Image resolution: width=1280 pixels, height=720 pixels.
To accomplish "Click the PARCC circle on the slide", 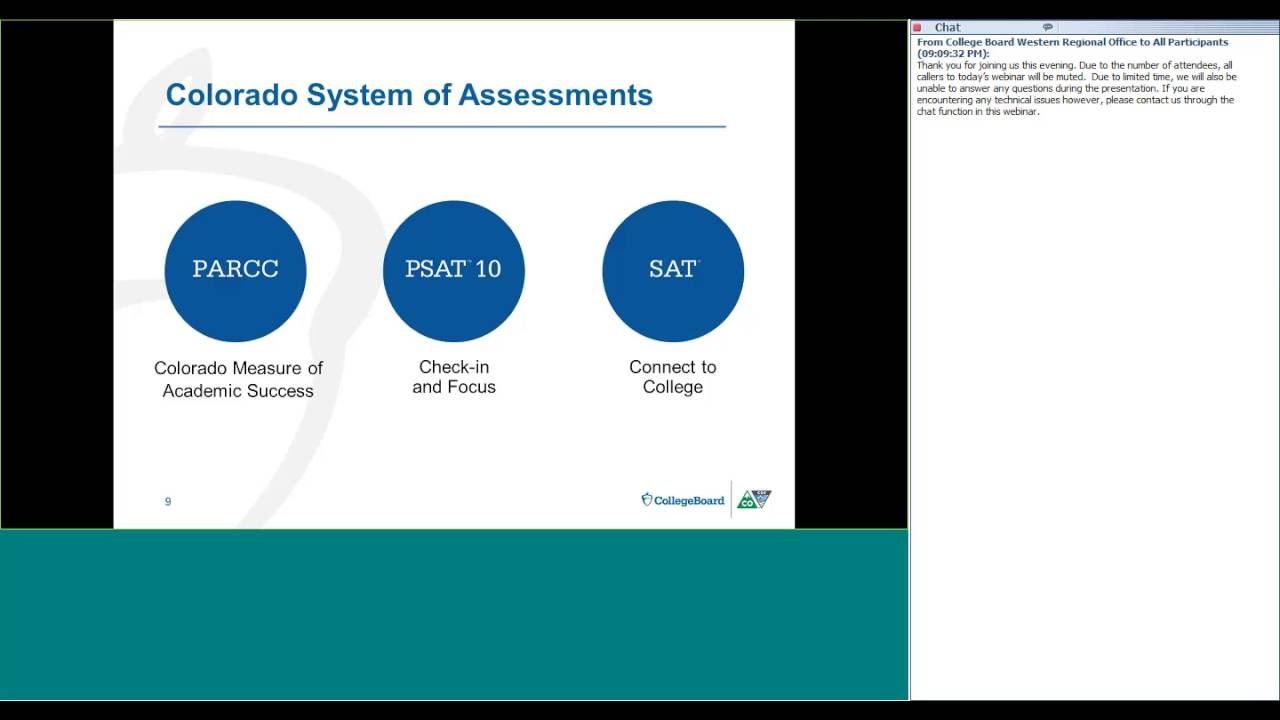I will click(x=235, y=271).
